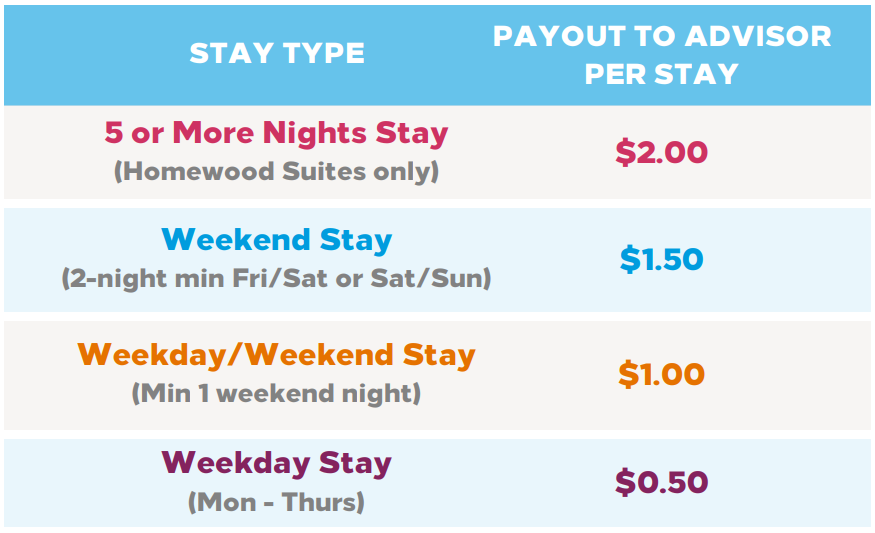Select the $2.00 payout amount
The image size is (875, 533).
(661, 152)
